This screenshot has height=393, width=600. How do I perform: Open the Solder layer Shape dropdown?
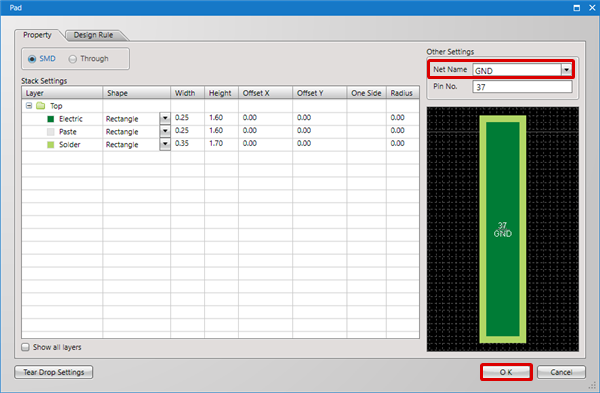[165, 144]
